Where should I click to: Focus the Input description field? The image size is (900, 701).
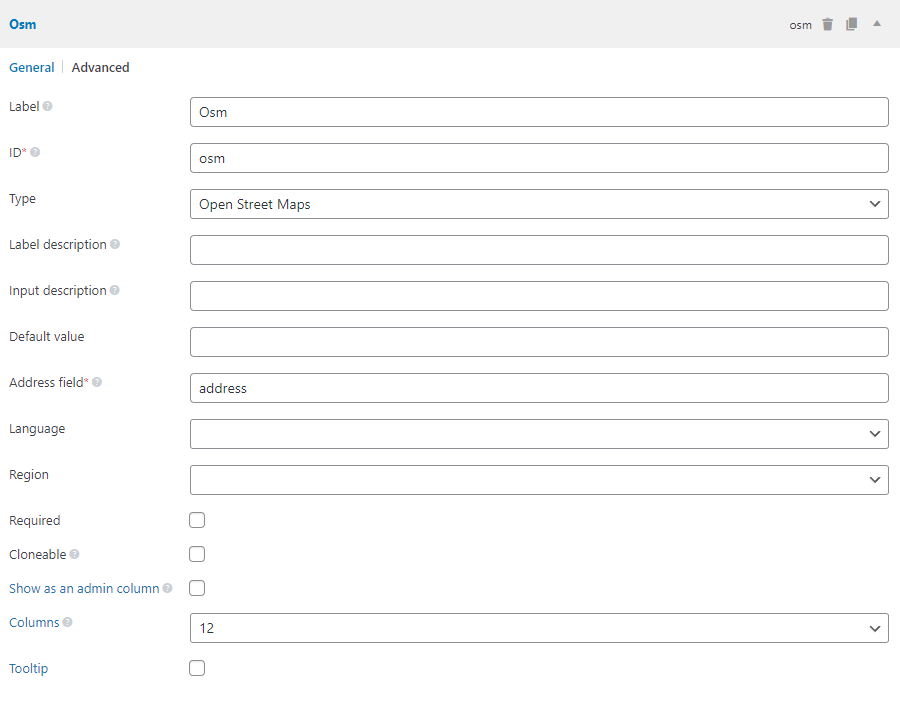pyautogui.click(x=539, y=296)
